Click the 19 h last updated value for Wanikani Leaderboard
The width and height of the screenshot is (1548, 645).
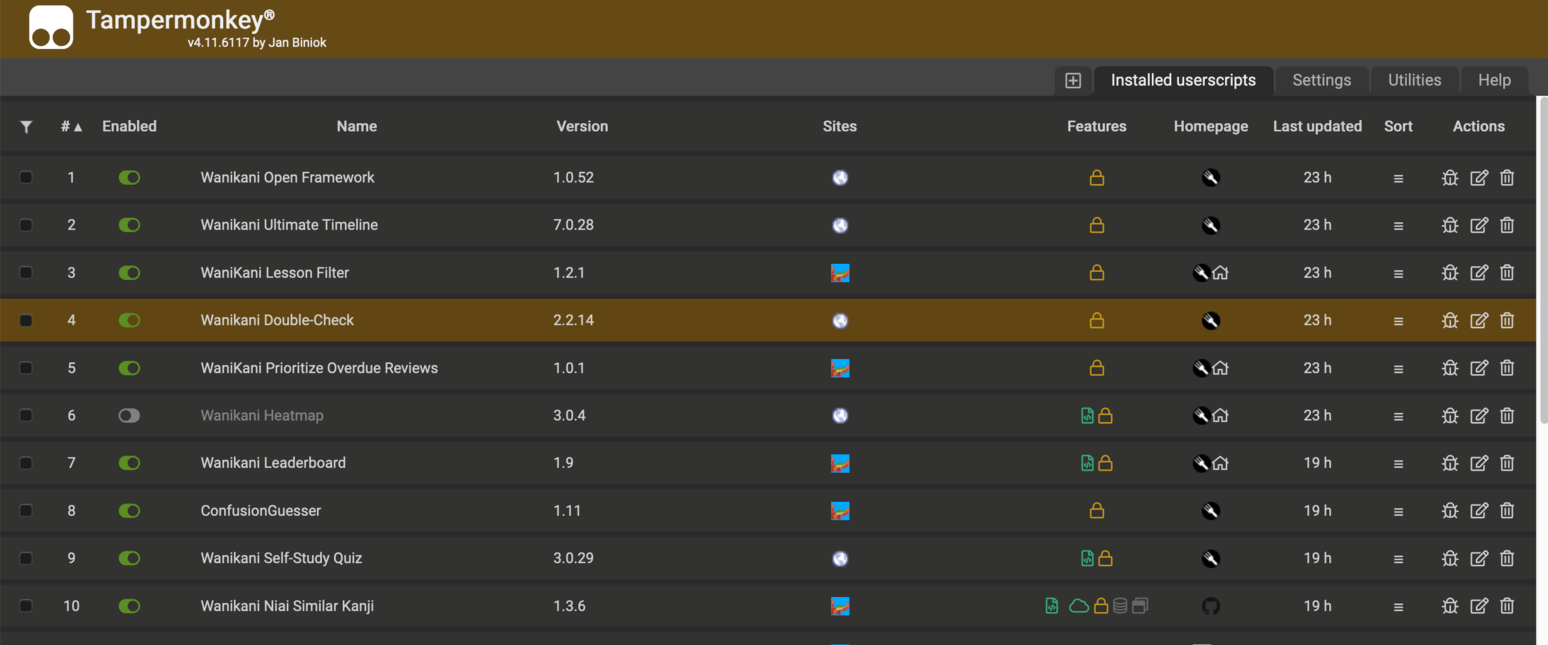tap(1317, 463)
